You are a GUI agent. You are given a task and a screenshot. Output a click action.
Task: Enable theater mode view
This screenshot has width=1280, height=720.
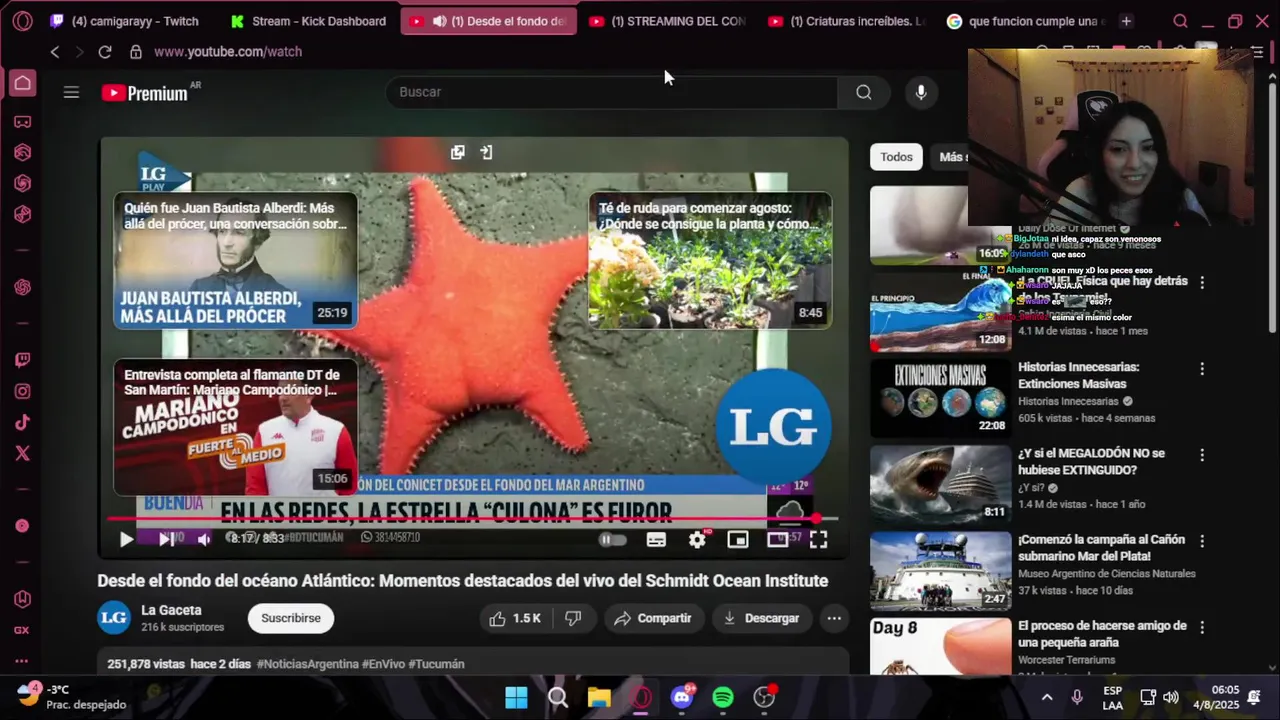pos(778,540)
